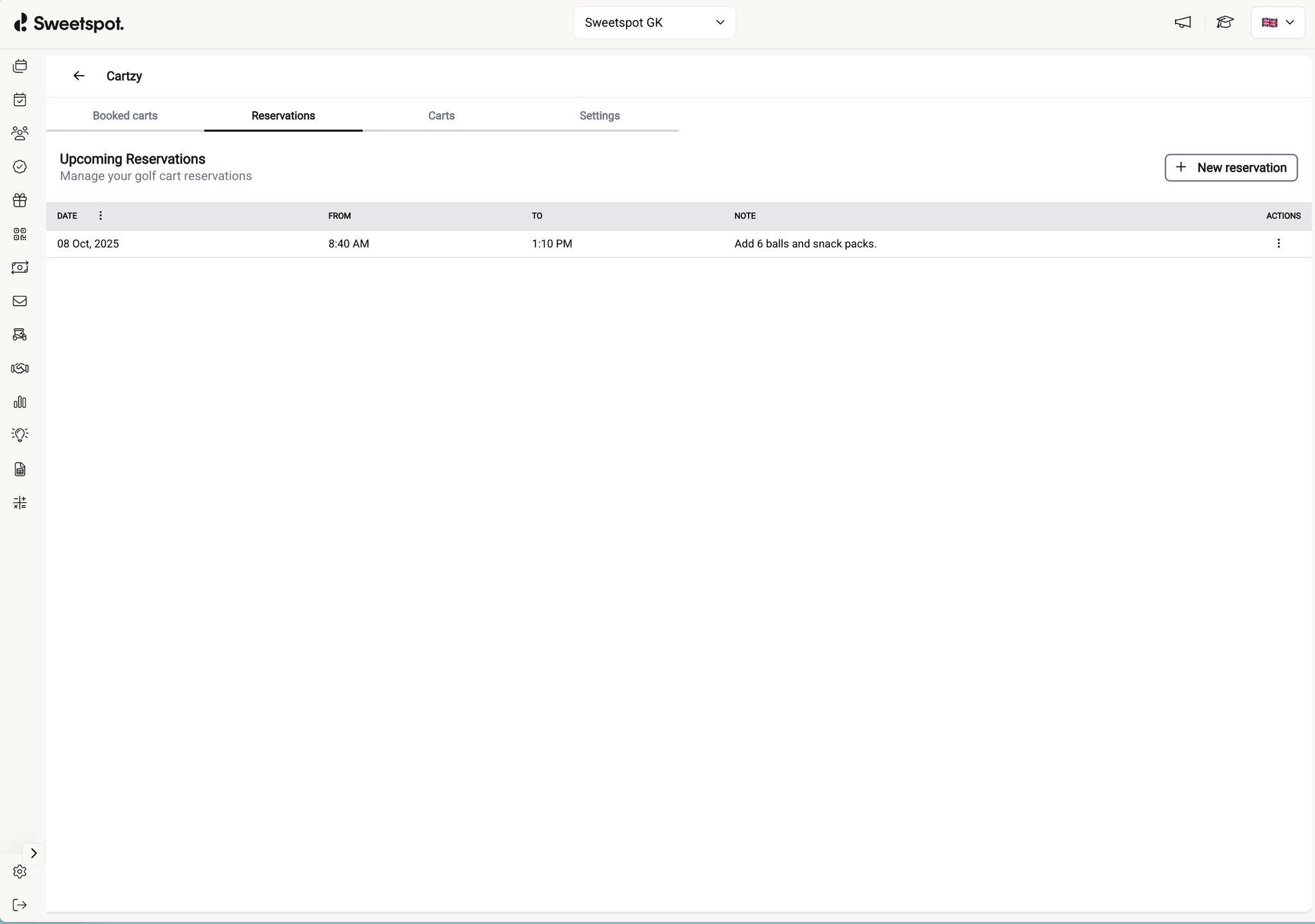The width and height of the screenshot is (1315, 924).
Task: Open the actions menu for the 08 Oct reservation
Action: point(1280,243)
